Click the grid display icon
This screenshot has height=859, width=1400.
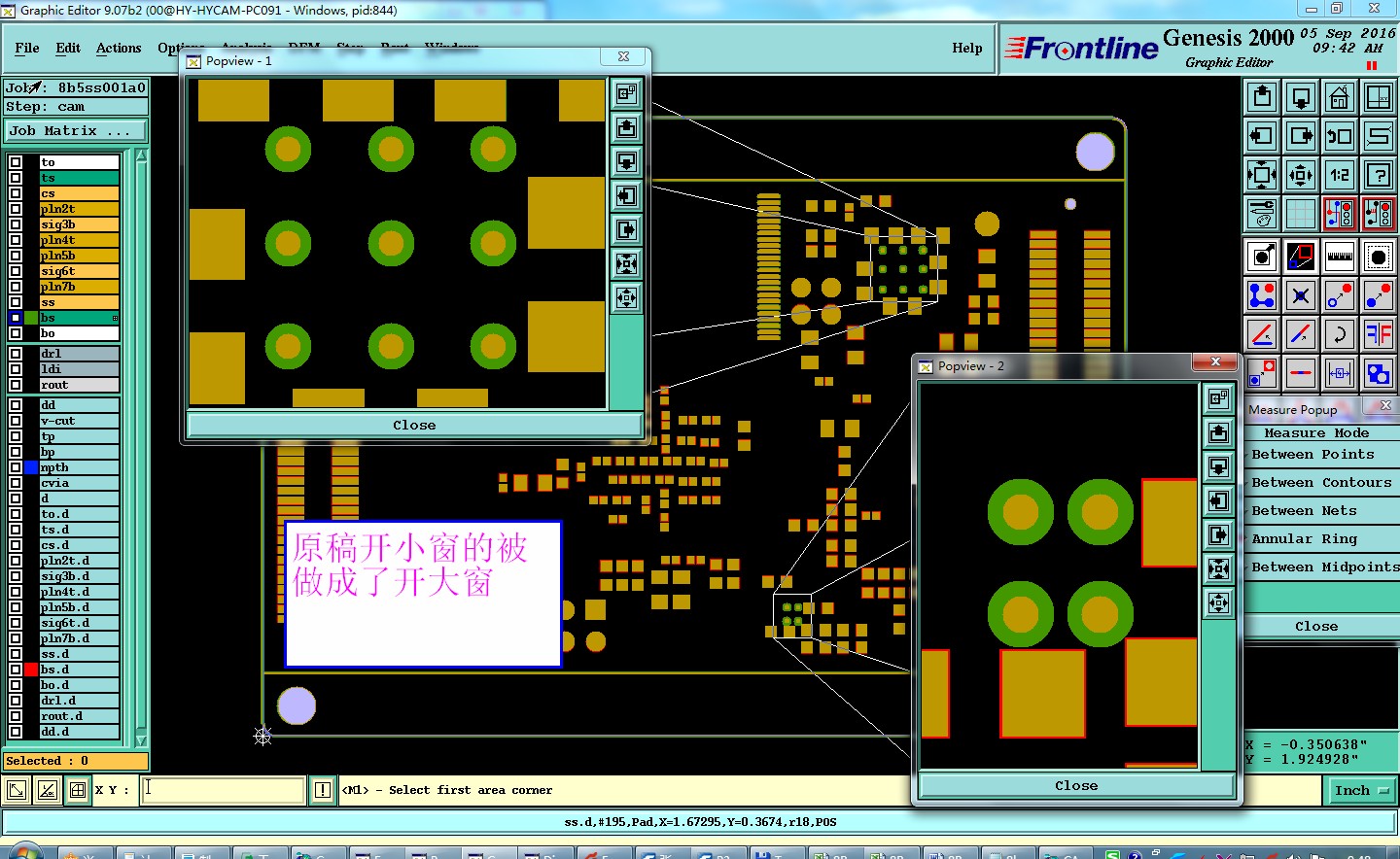coord(1301,214)
